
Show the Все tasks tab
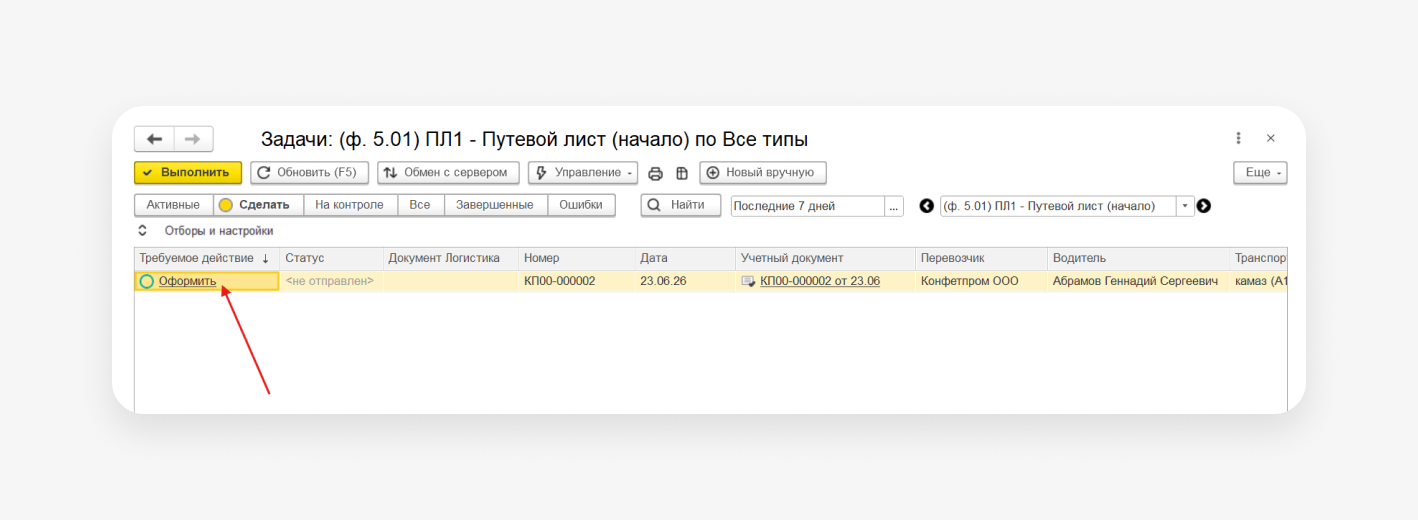[420, 205]
